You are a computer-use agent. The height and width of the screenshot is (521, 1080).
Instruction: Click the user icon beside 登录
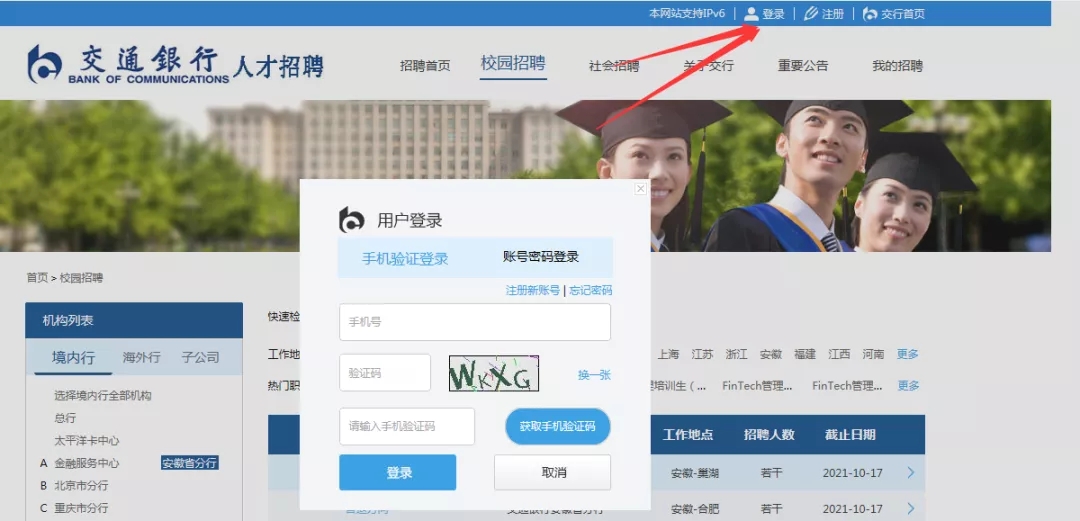[751, 14]
